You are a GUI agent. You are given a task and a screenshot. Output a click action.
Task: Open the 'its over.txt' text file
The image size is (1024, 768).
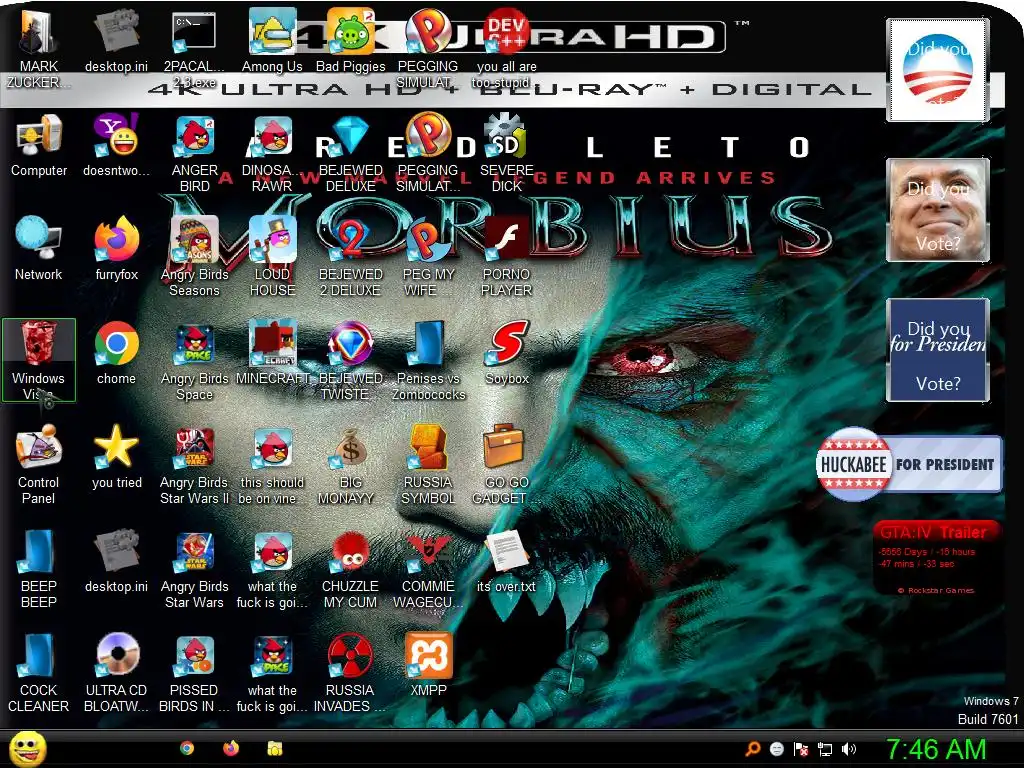point(507,560)
